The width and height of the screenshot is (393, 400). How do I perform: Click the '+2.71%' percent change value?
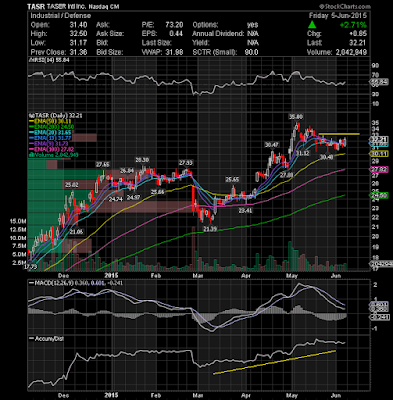tap(353, 25)
